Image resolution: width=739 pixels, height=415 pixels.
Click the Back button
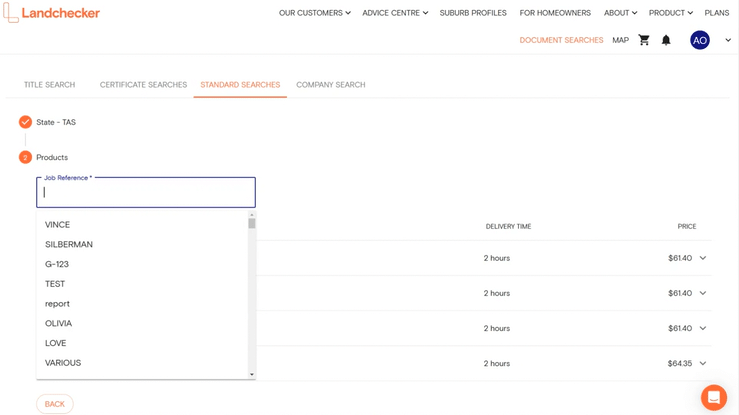[x=55, y=404]
